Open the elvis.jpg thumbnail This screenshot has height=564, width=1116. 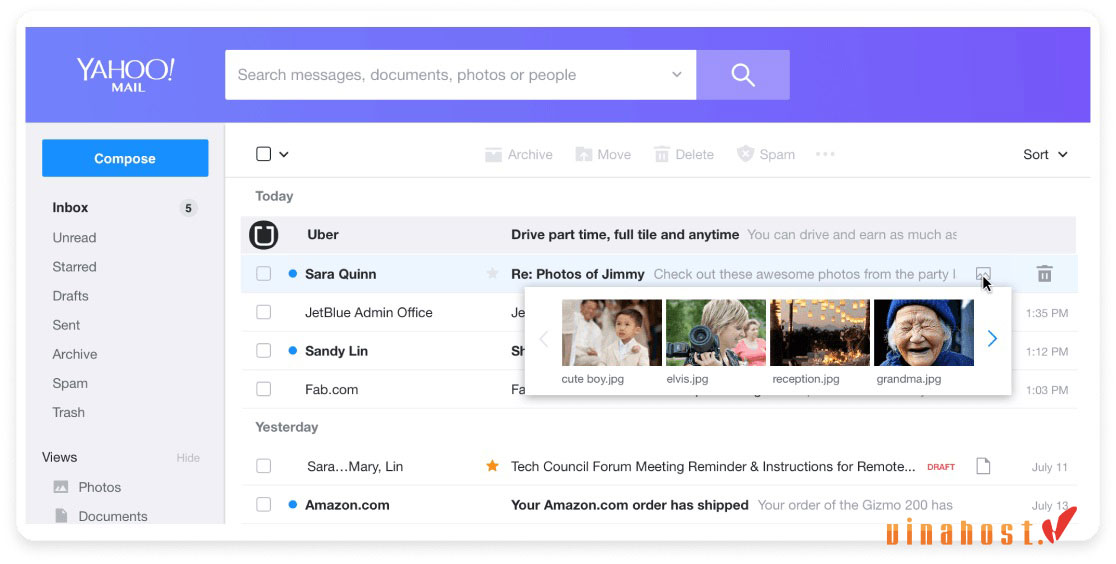point(716,333)
